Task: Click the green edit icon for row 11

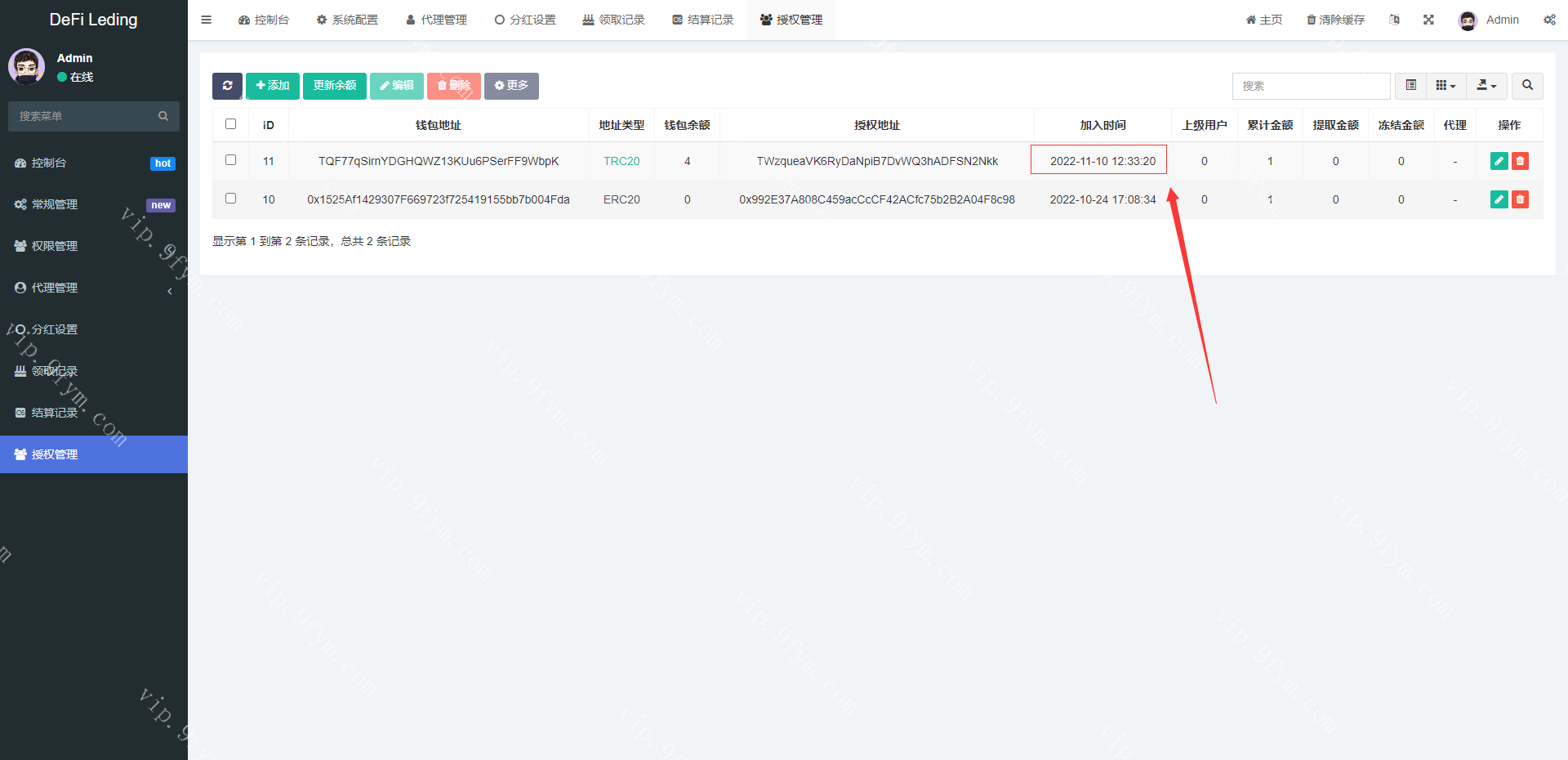Action: [1499, 161]
